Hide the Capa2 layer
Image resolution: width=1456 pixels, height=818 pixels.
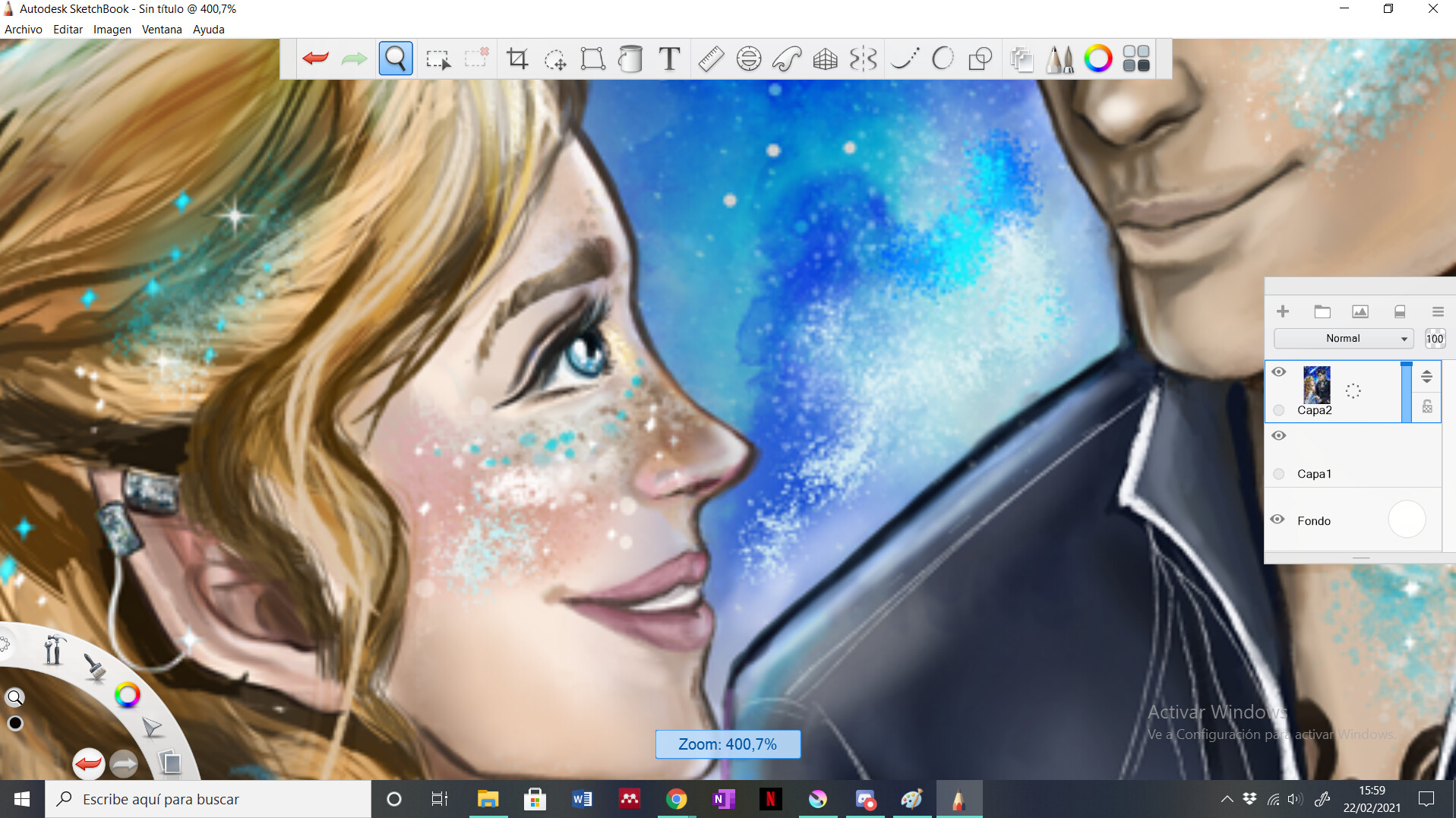point(1279,371)
